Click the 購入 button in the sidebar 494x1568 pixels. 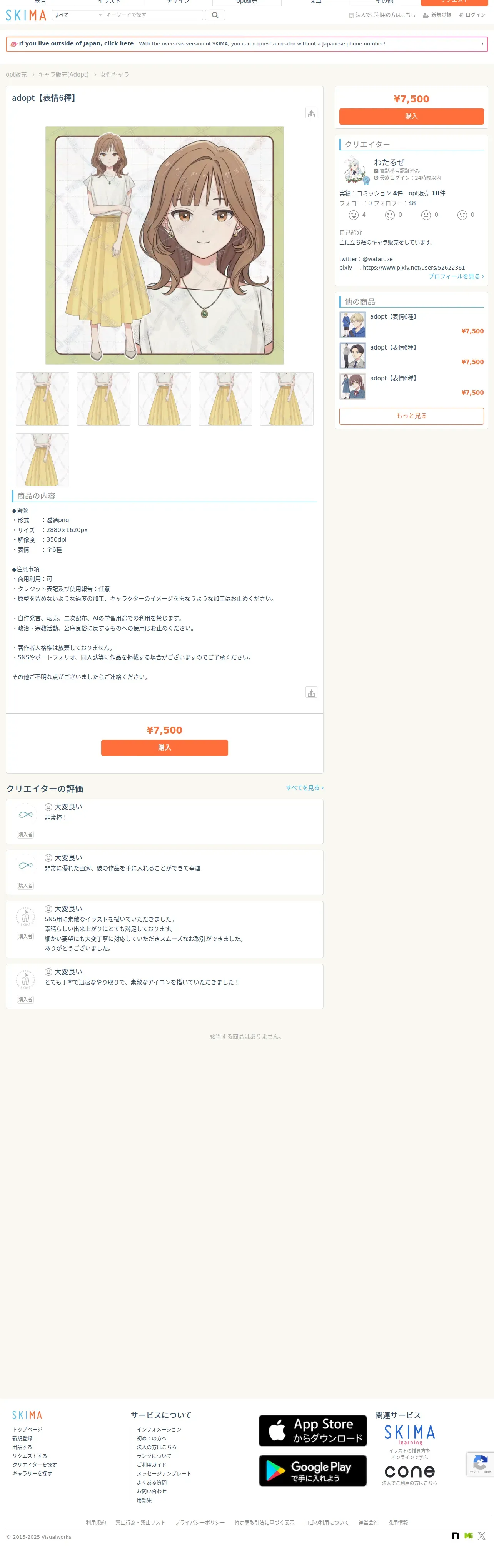click(411, 116)
